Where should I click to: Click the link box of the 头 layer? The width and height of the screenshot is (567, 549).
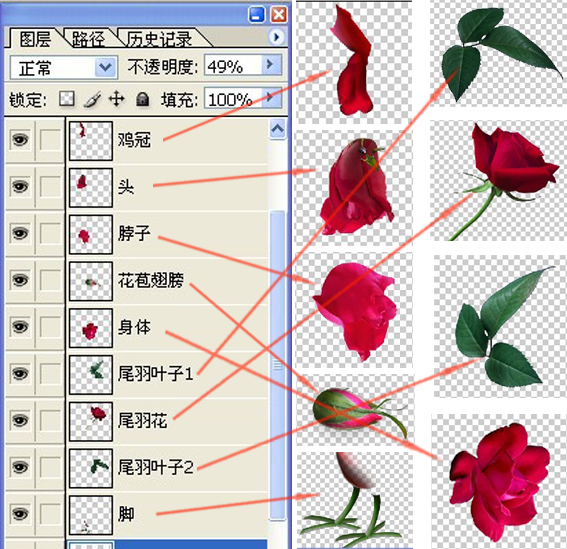point(50,187)
